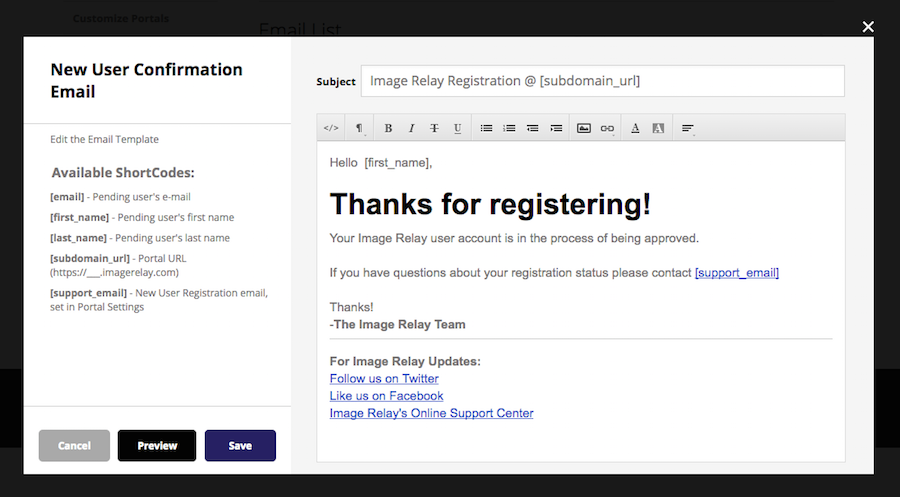Increase indent with indent icon
The height and width of the screenshot is (497, 900).
point(556,128)
